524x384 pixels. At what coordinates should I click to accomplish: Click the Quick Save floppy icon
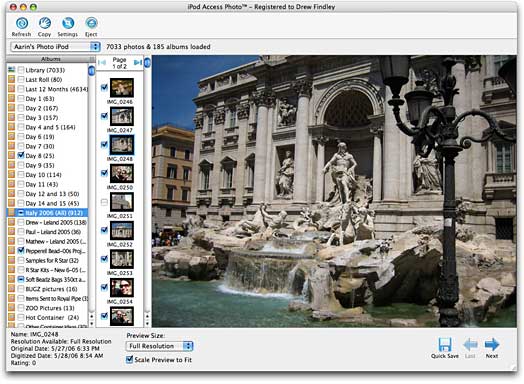(445, 345)
